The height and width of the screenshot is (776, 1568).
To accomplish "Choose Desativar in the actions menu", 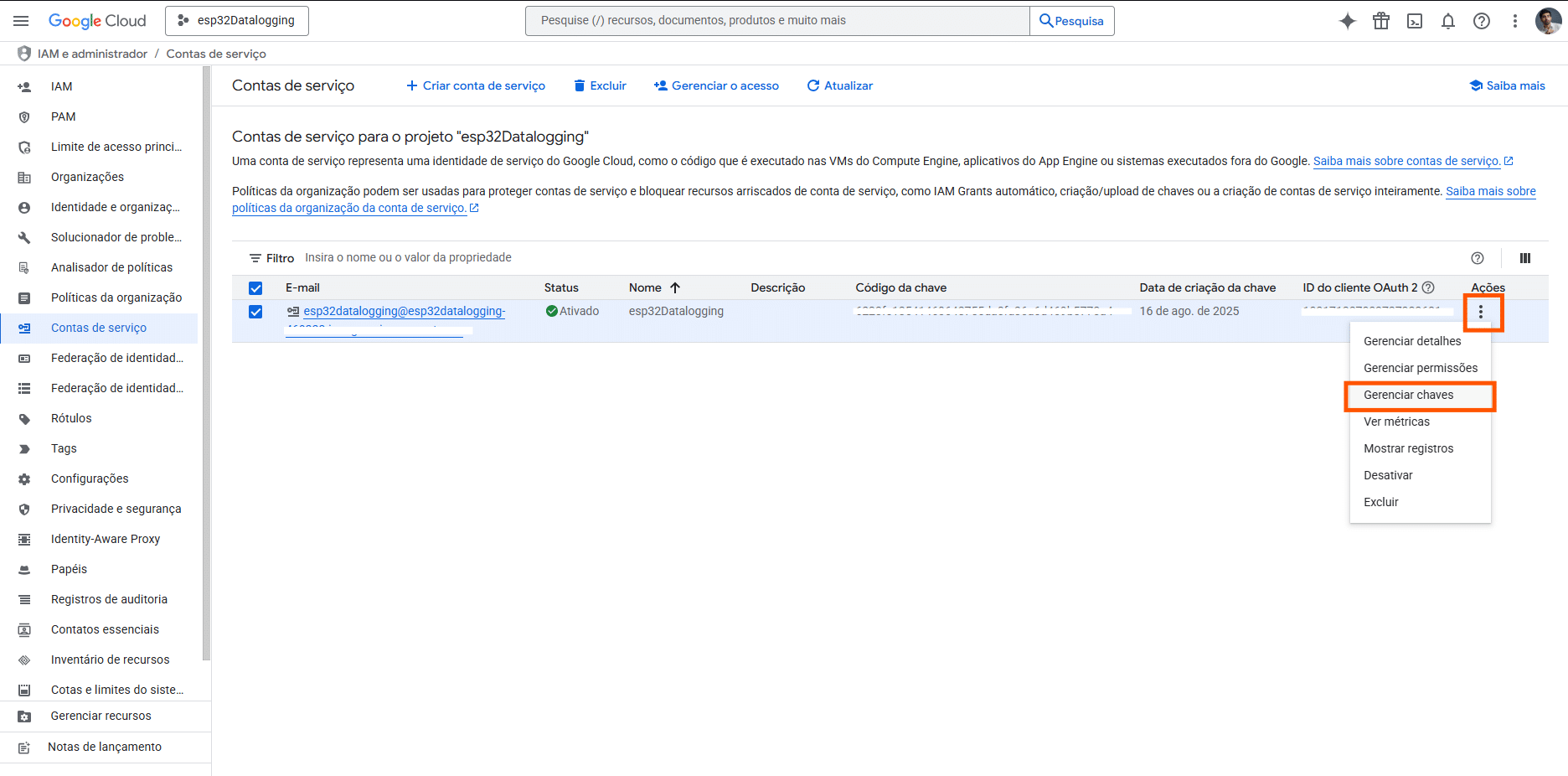I will [x=1388, y=475].
